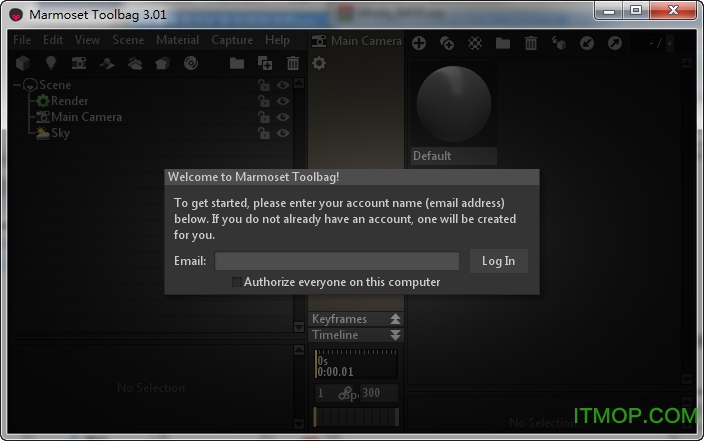Open the Edit menu

[53, 40]
